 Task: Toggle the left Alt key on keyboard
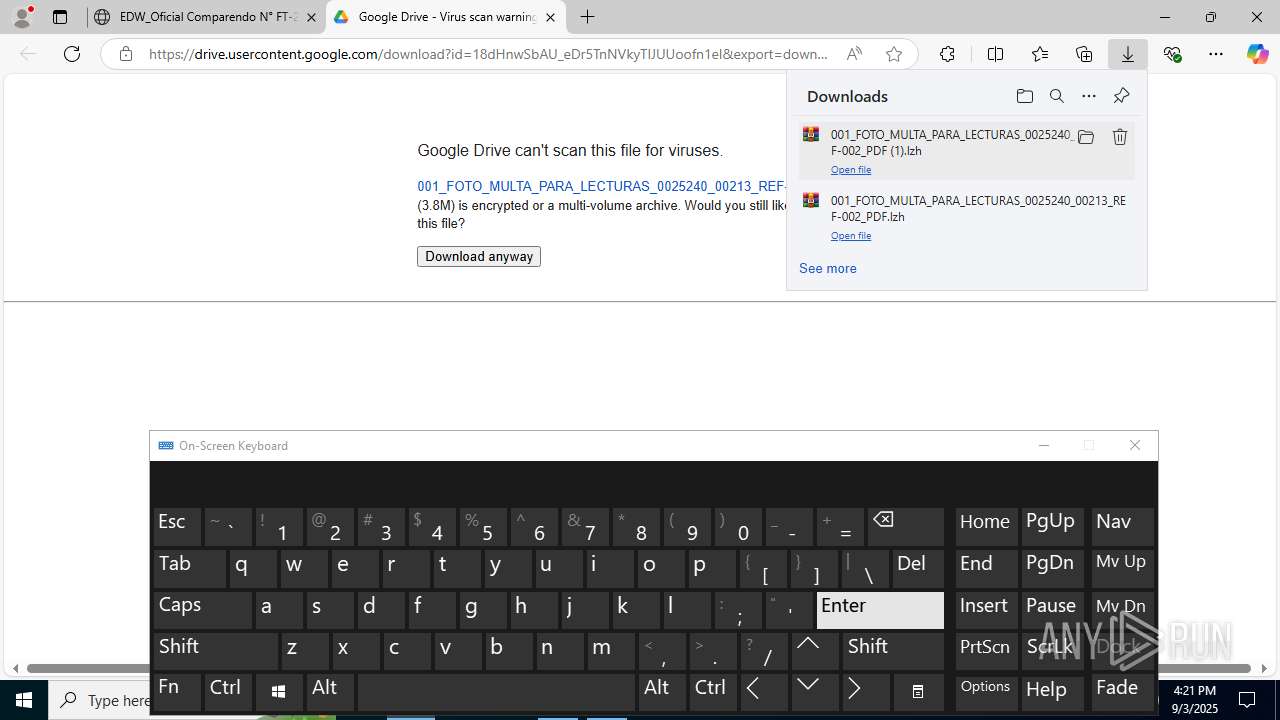coord(330,692)
